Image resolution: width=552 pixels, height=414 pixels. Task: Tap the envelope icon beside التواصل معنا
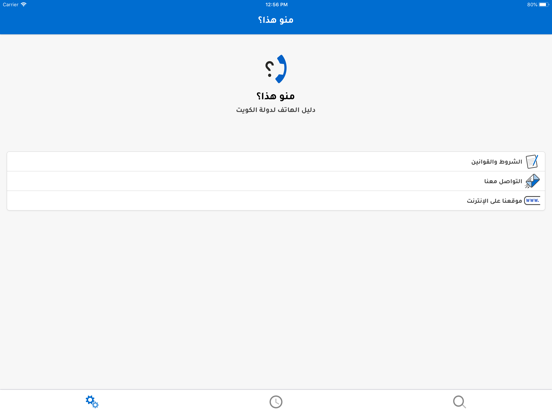click(x=532, y=181)
